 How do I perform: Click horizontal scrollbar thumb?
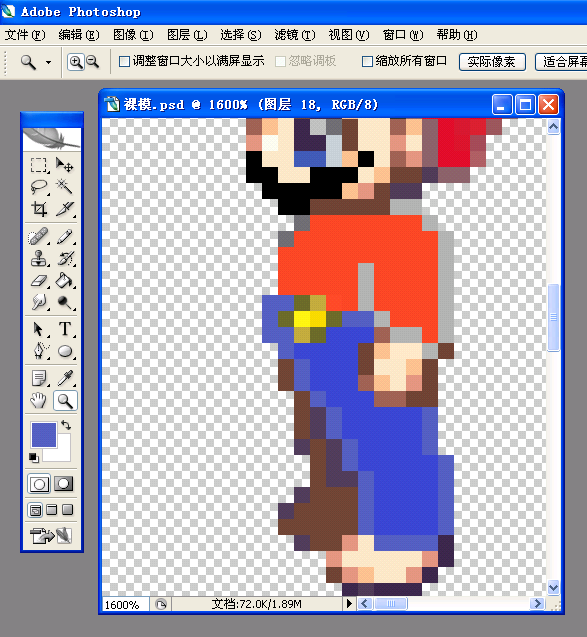point(390,604)
